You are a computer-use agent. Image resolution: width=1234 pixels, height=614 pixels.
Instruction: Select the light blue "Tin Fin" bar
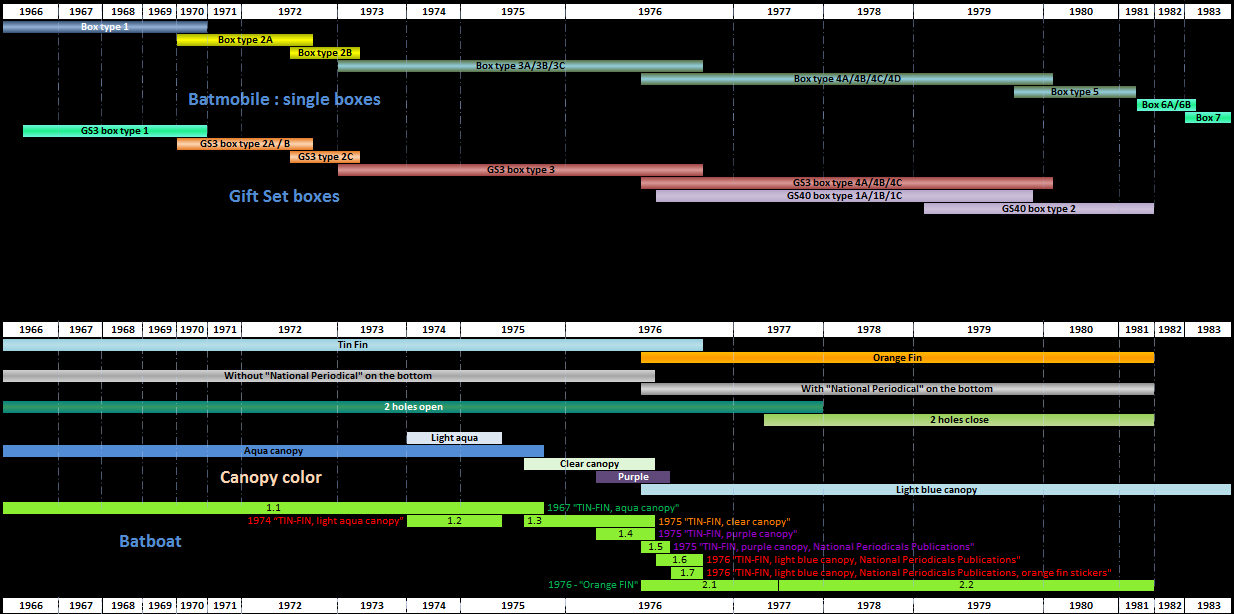point(353,345)
